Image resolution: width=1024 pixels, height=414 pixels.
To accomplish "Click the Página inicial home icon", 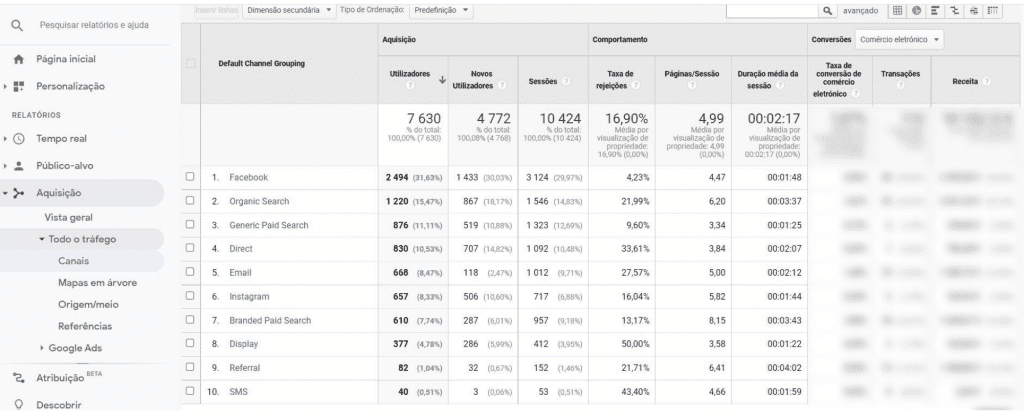I will [x=18, y=59].
